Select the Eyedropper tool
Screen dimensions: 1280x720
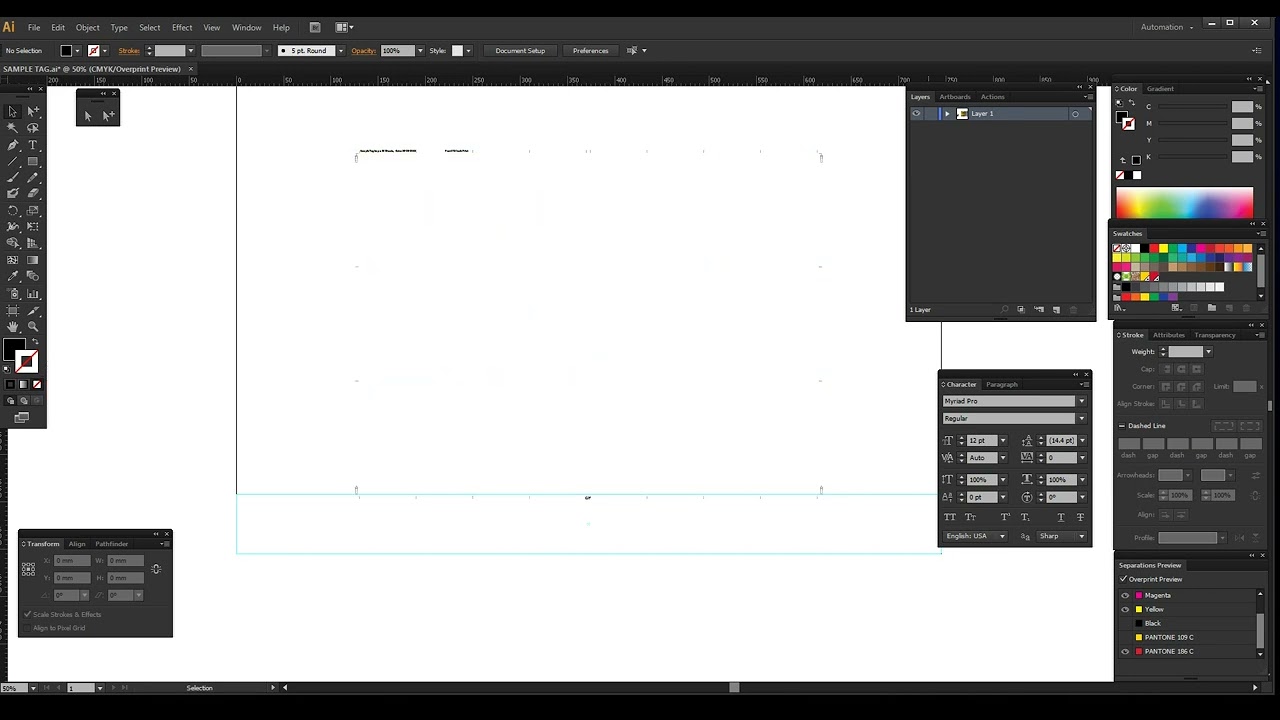(13, 277)
